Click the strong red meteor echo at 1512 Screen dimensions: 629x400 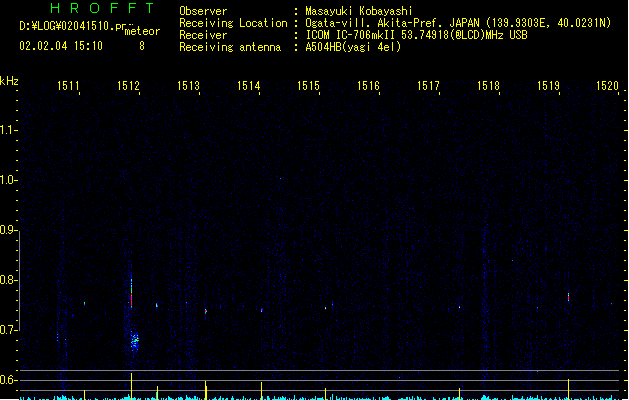tap(131, 294)
